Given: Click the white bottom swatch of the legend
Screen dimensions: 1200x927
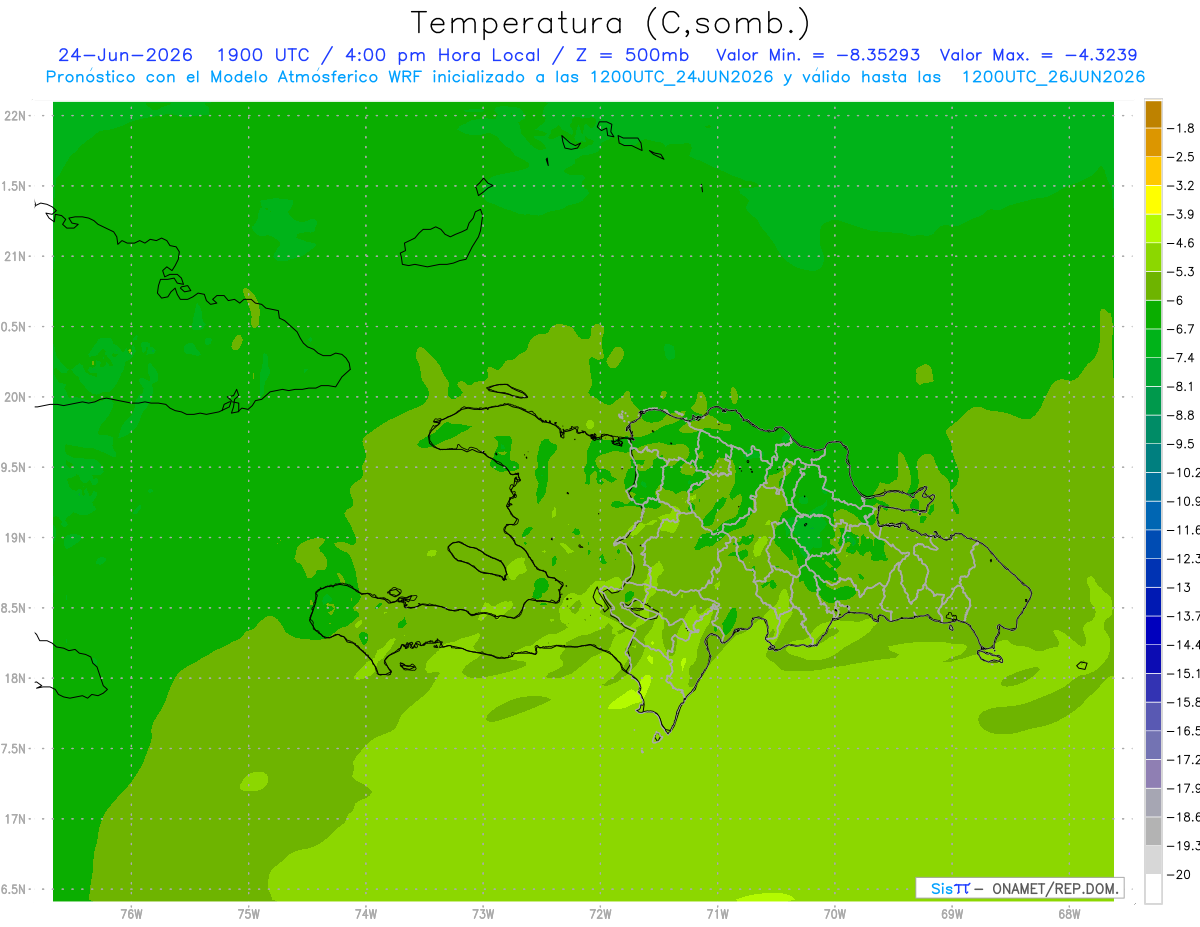Looking at the screenshot, I should tap(1153, 889).
